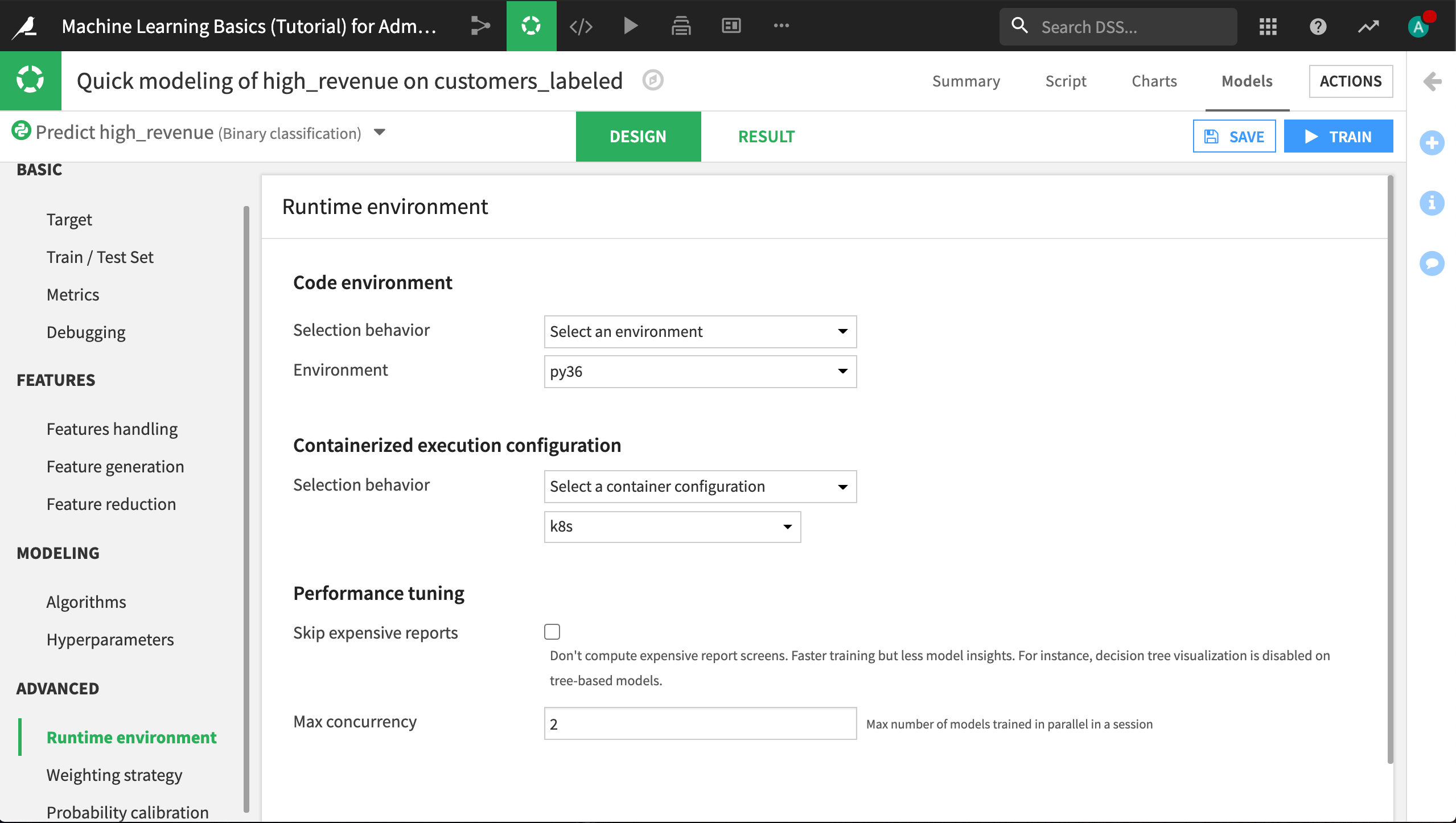Click the code editor icon in toolbar
The height and width of the screenshot is (823, 1456).
point(580,27)
